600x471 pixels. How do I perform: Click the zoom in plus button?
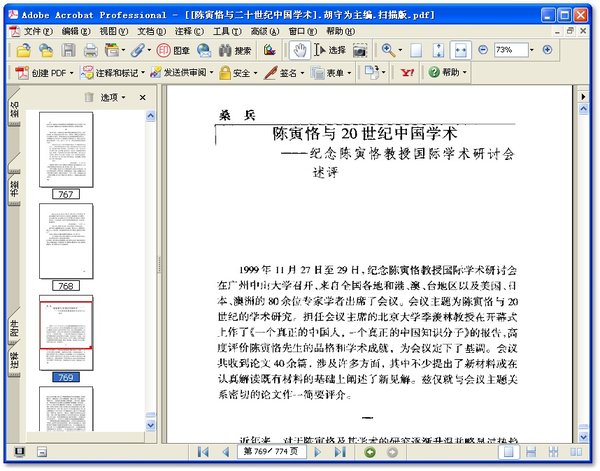point(548,50)
